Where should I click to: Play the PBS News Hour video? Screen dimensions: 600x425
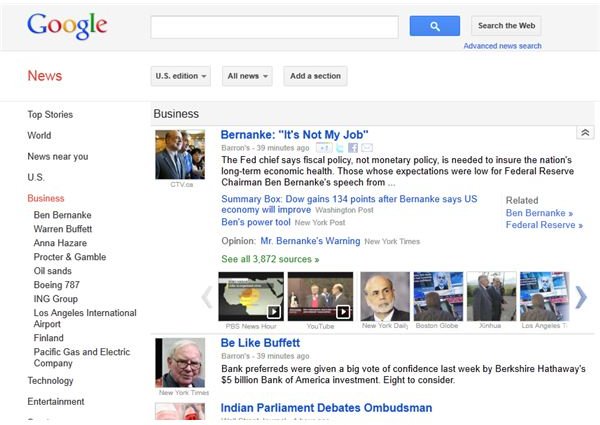[251, 296]
